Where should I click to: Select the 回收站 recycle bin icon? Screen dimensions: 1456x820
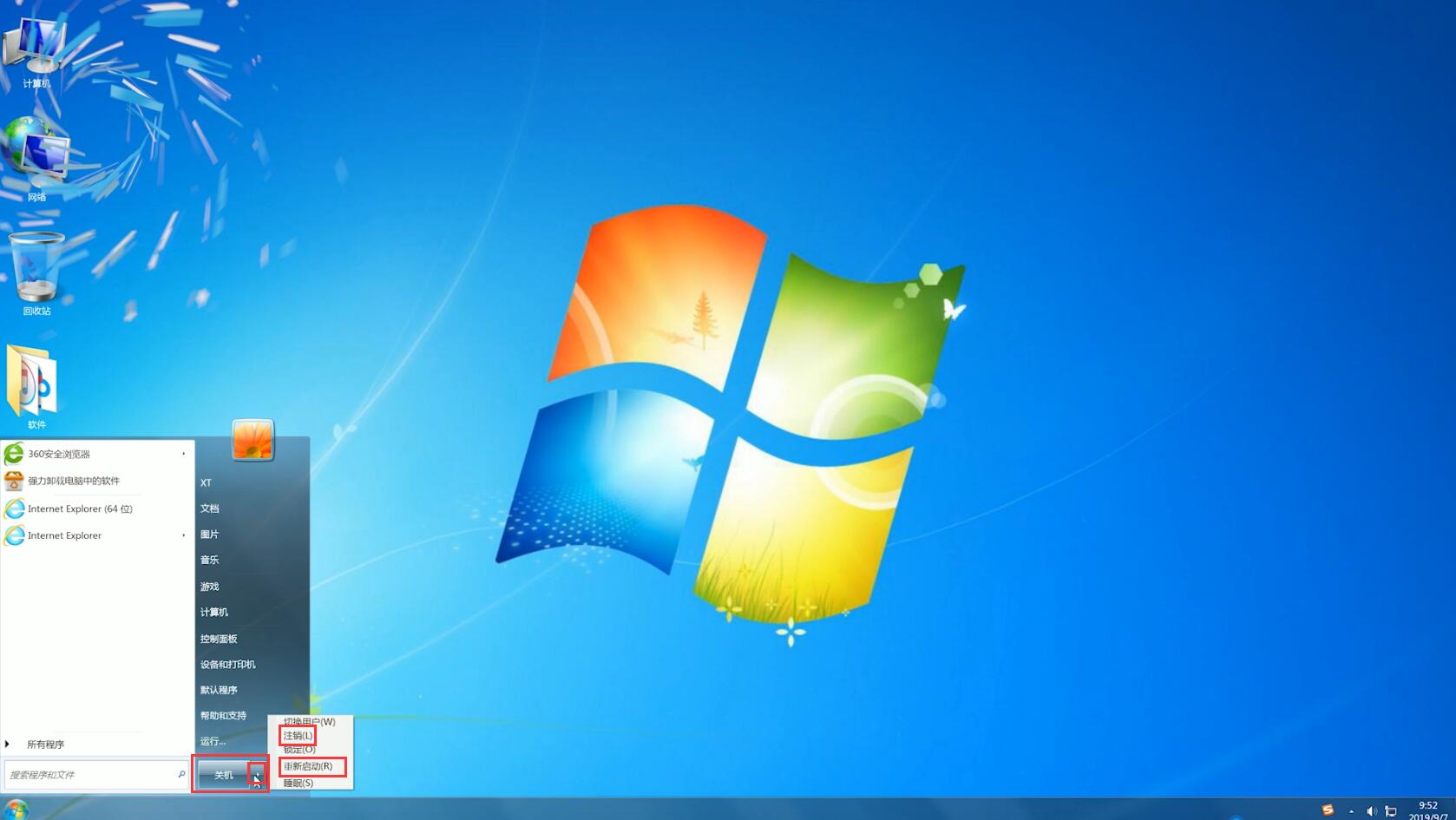click(36, 273)
